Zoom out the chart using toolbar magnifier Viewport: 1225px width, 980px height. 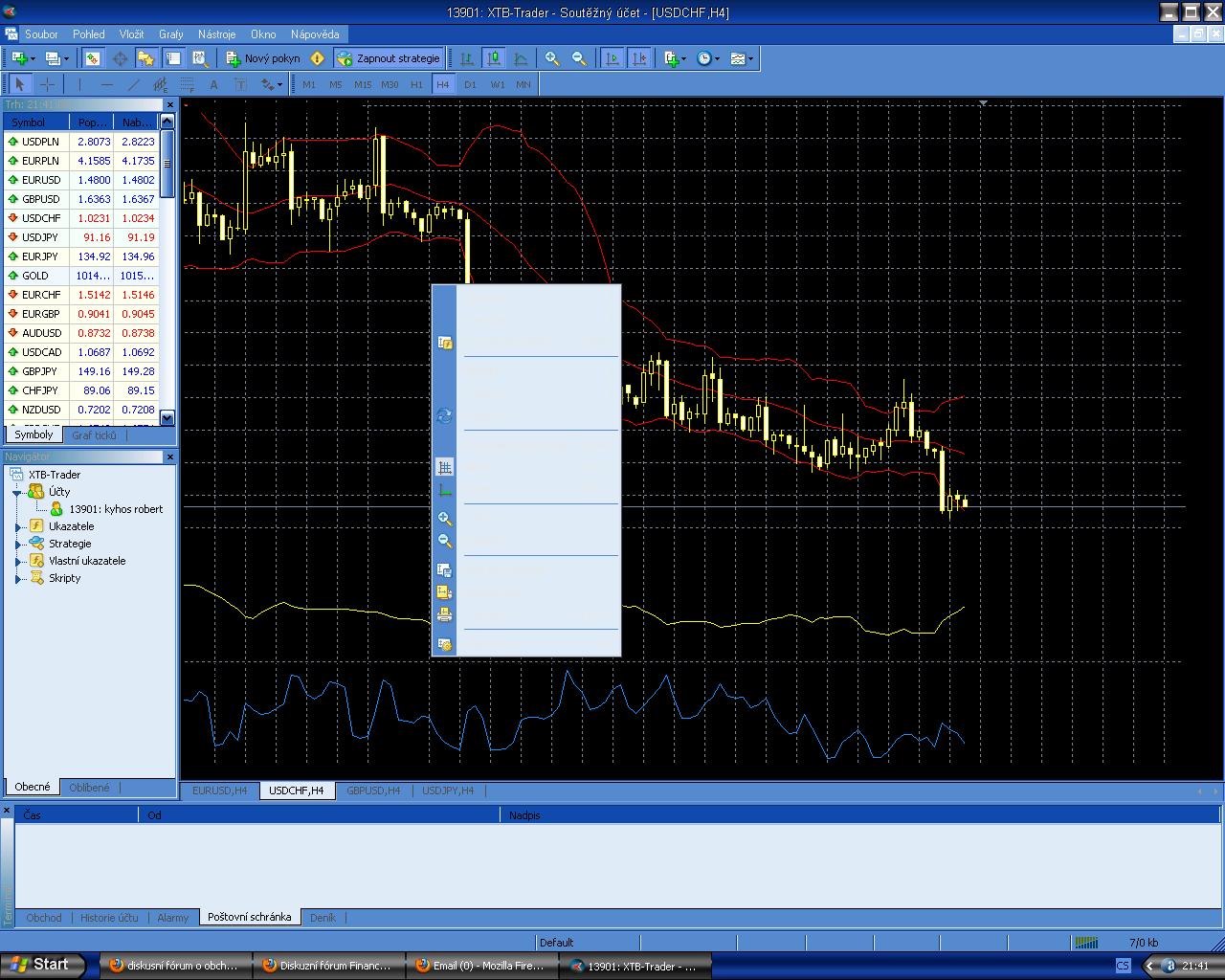(579, 58)
